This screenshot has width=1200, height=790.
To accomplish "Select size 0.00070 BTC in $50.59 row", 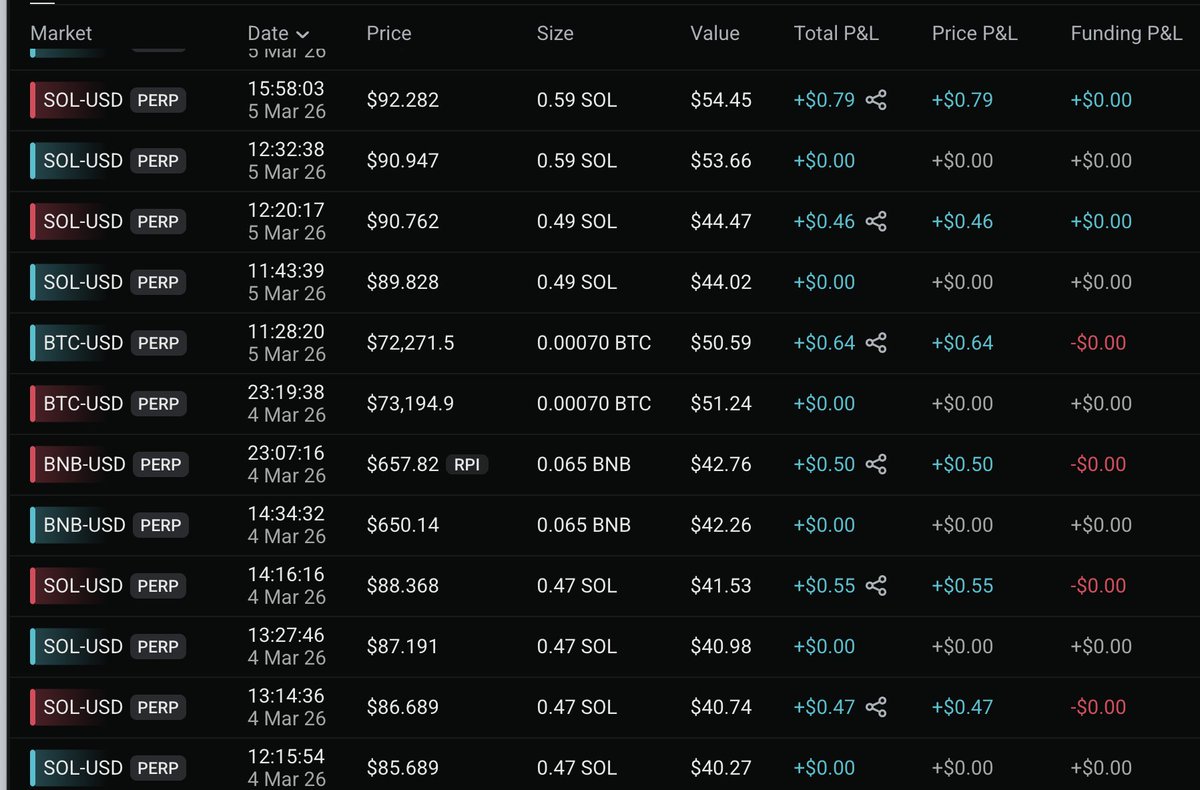I will pos(594,343).
